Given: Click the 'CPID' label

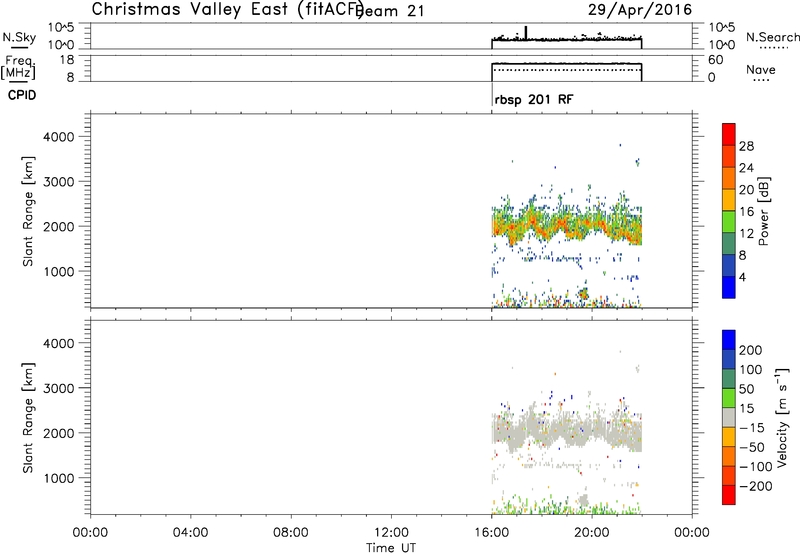Looking at the screenshot, I should [22, 95].
